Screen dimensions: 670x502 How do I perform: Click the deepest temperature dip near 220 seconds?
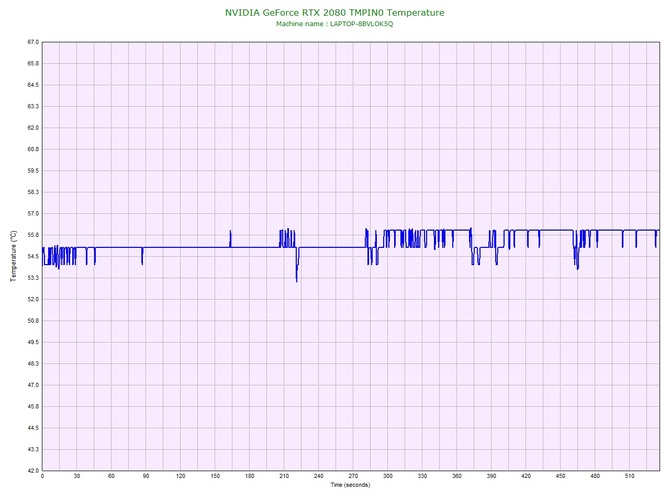296,280
